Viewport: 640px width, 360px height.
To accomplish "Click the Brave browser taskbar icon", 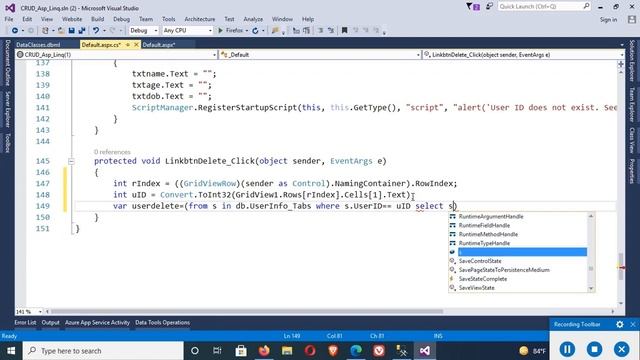I will pos(333,351).
